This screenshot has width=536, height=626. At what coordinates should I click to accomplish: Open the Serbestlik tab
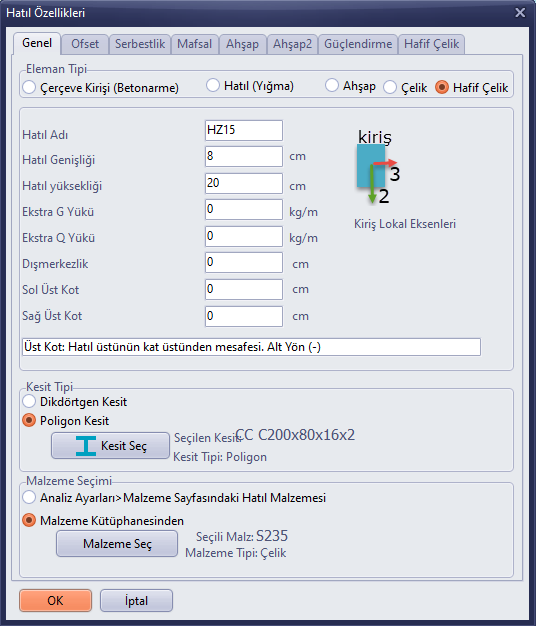pos(140,44)
